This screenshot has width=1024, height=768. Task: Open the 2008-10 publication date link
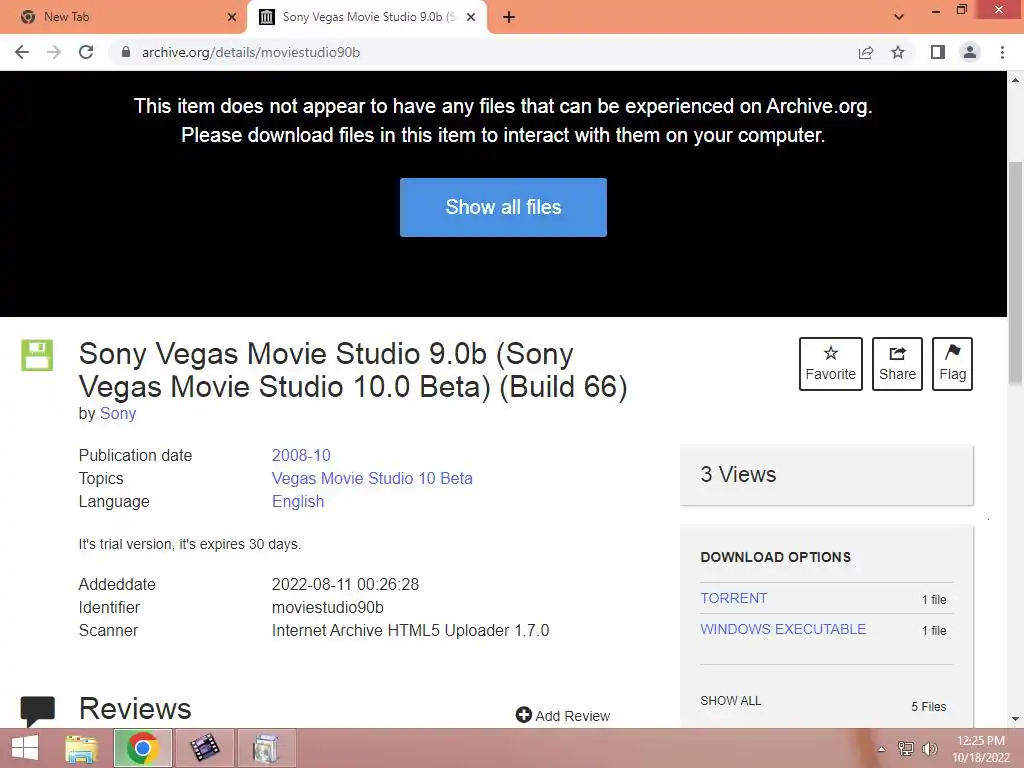point(301,455)
